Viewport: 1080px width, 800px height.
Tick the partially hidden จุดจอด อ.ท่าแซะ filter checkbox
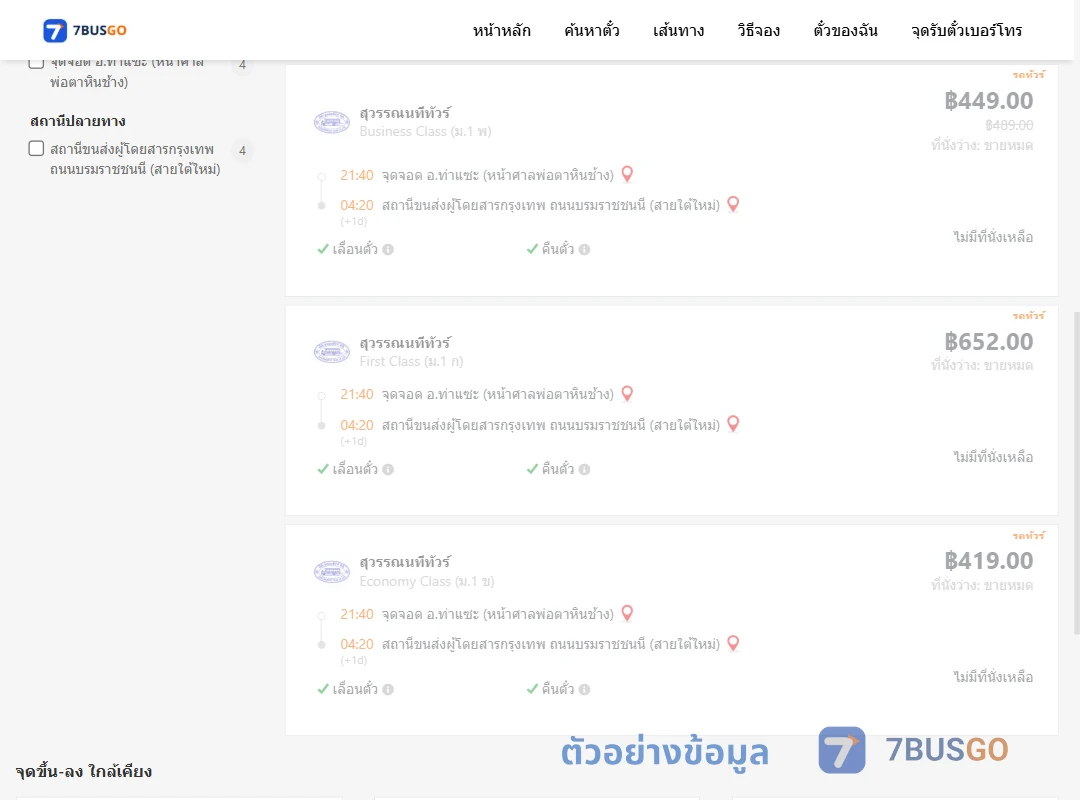pyautogui.click(x=36, y=63)
